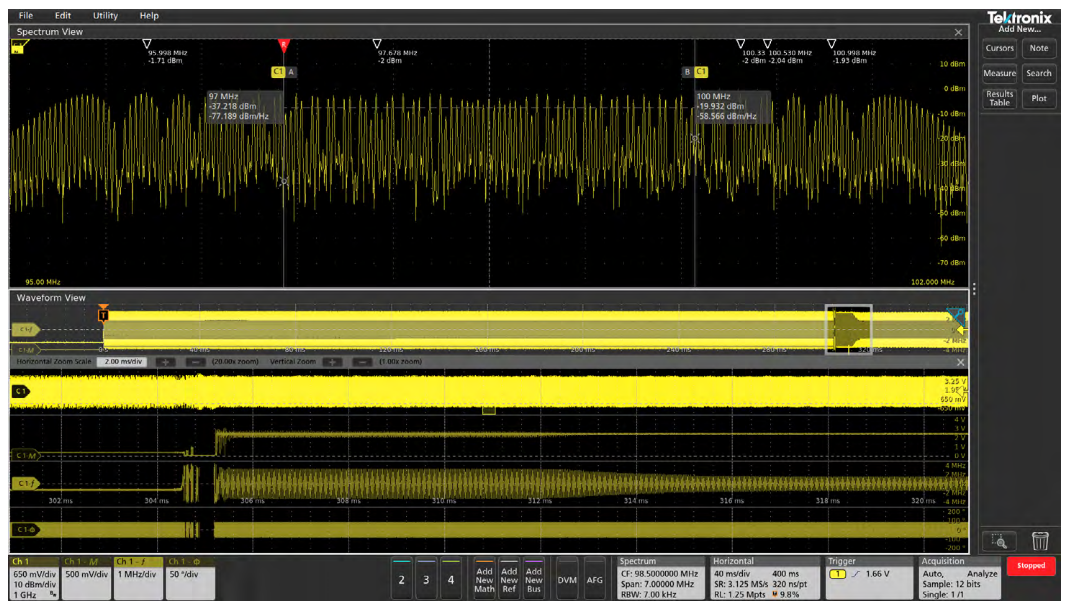Open the Ch 1 settings badge
This screenshot has height=606, width=1068.
[x=35, y=579]
